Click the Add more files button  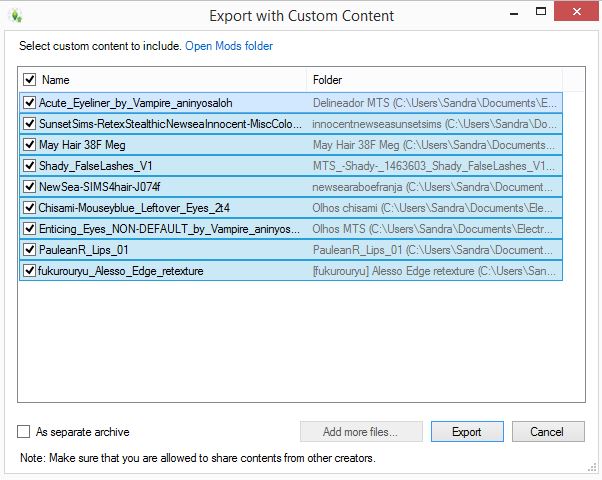click(x=360, y=432)
